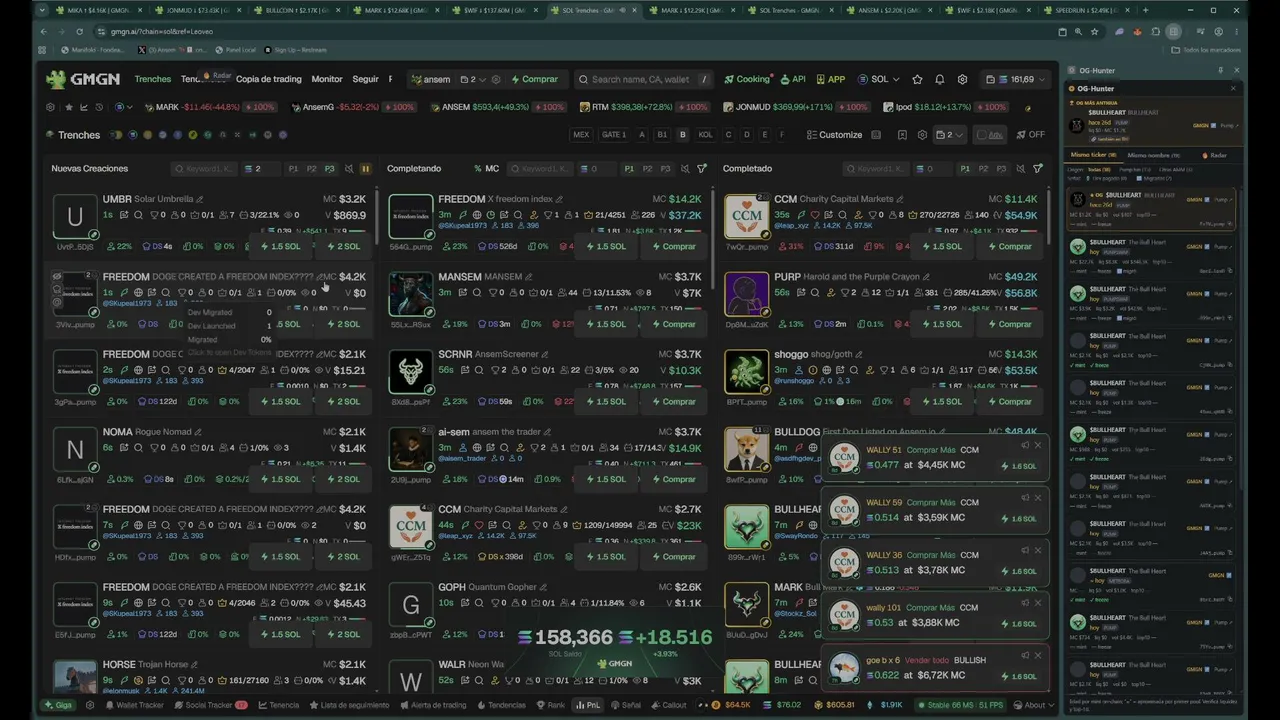This screenshot has height=720, width=1280.
Task: Open the PURP Harold and the Purple Crayon avatar
Action: [x=746, y=294]
